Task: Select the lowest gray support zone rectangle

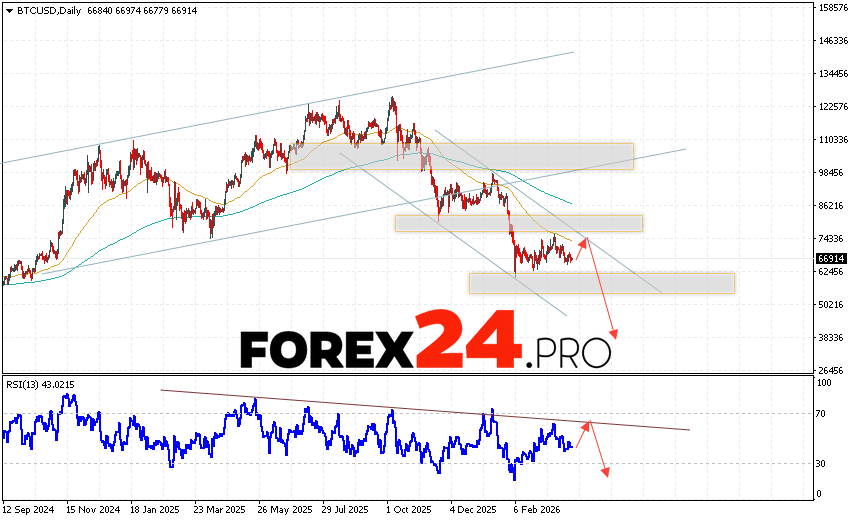Action: click(x=601, y=283)
